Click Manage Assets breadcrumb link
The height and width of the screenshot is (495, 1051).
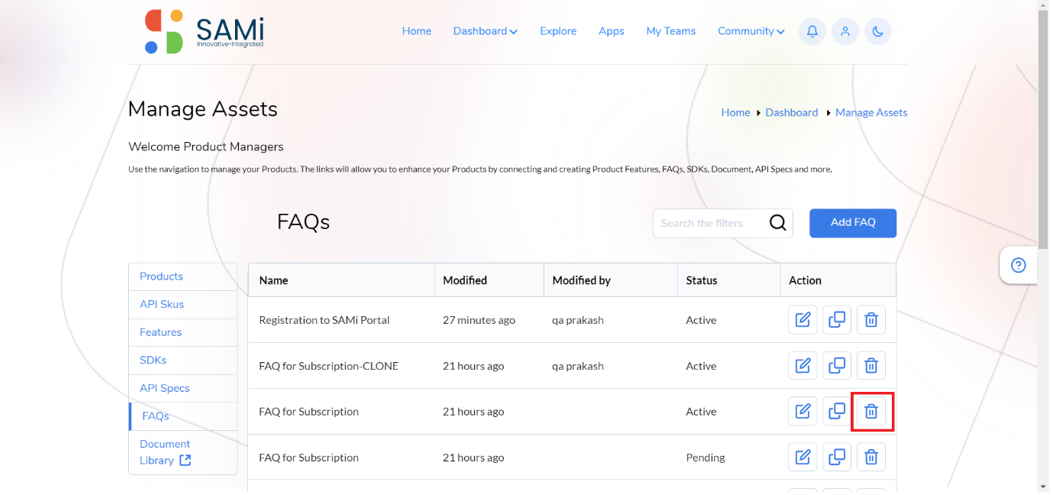(871, 113)
